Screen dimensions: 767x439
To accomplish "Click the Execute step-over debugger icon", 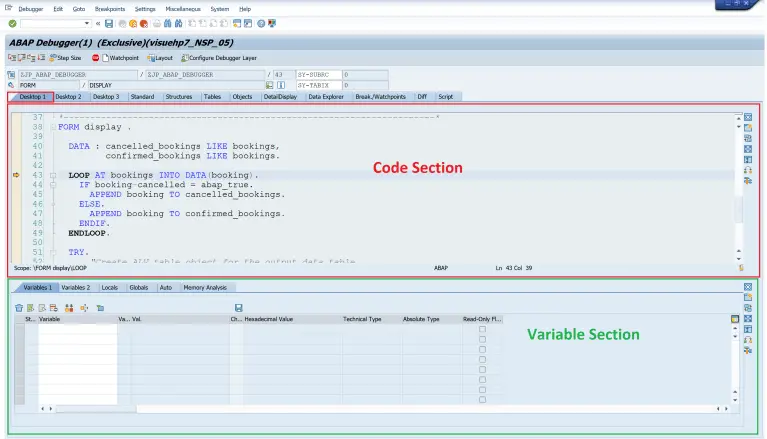I will [22, 58].
